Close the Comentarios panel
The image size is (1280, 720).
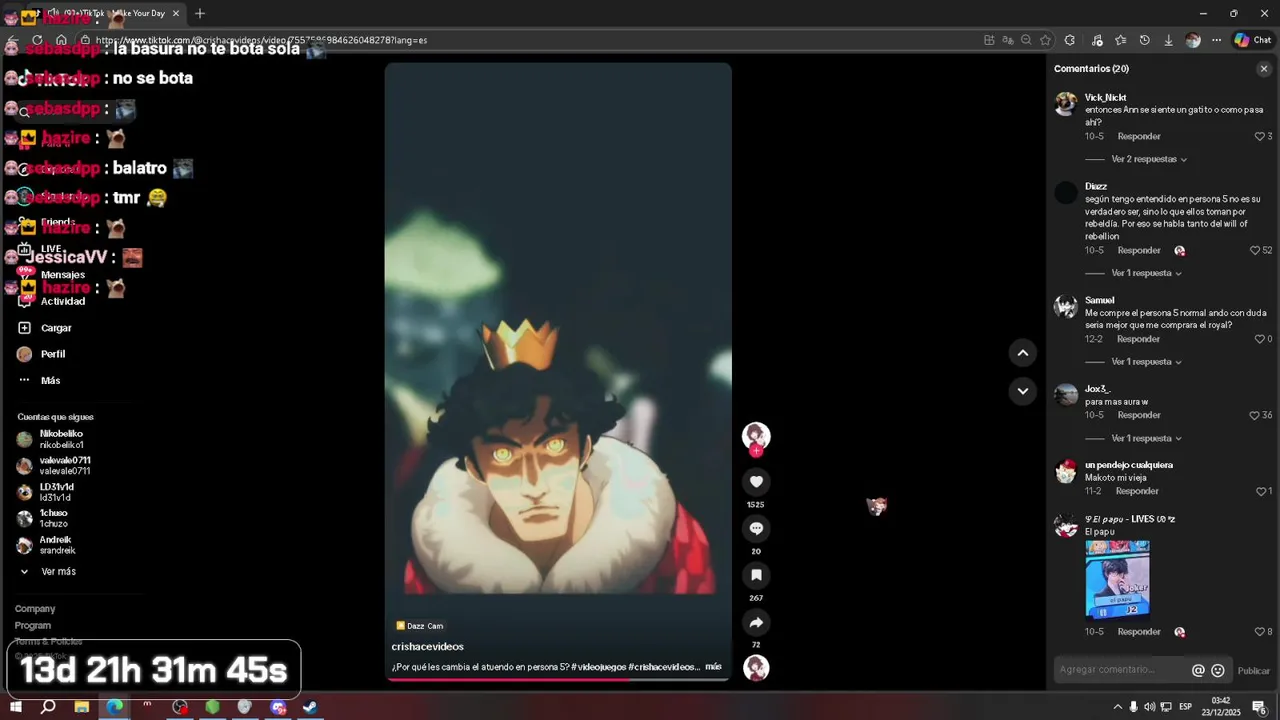(1264, 69)
